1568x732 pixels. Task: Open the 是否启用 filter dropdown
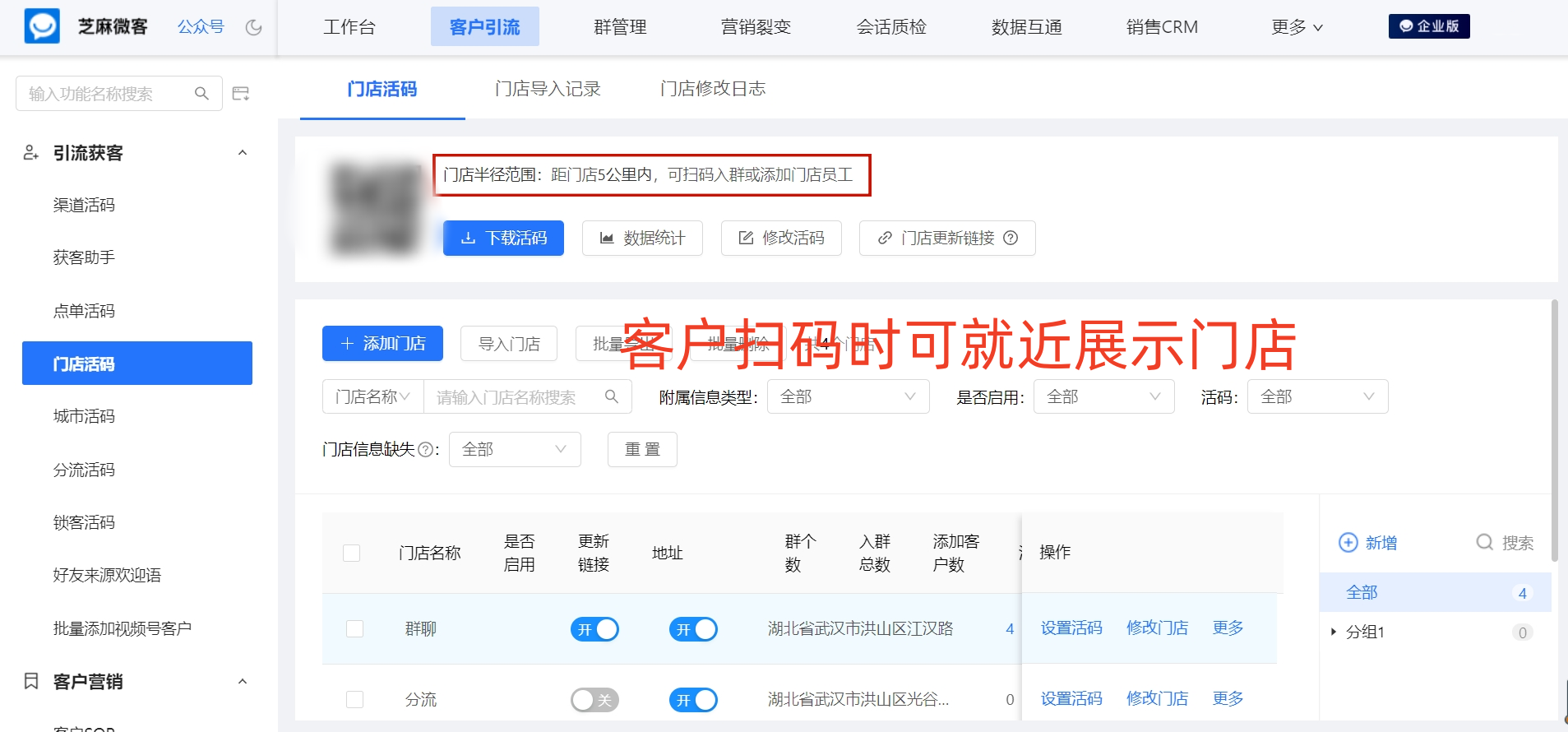point(1103,396)
